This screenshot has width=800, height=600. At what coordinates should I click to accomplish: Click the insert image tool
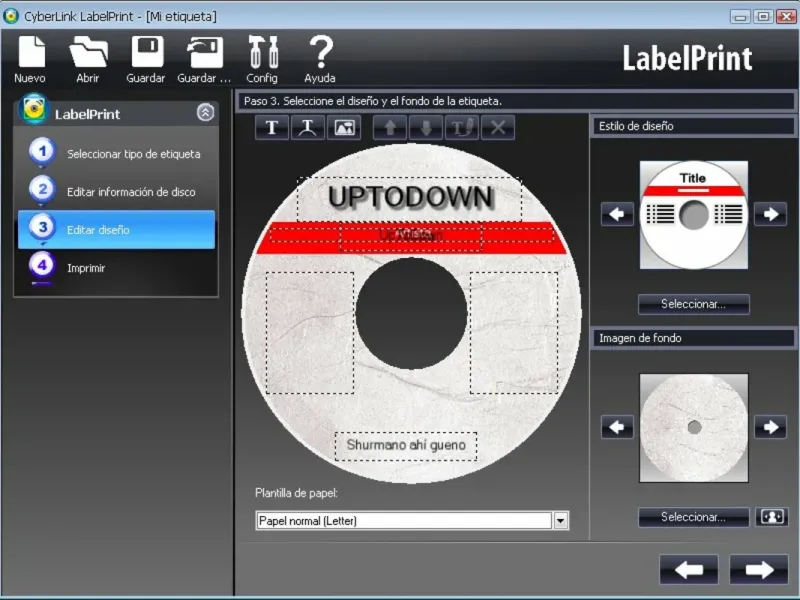pyautogui.click(x=344, y=128)
